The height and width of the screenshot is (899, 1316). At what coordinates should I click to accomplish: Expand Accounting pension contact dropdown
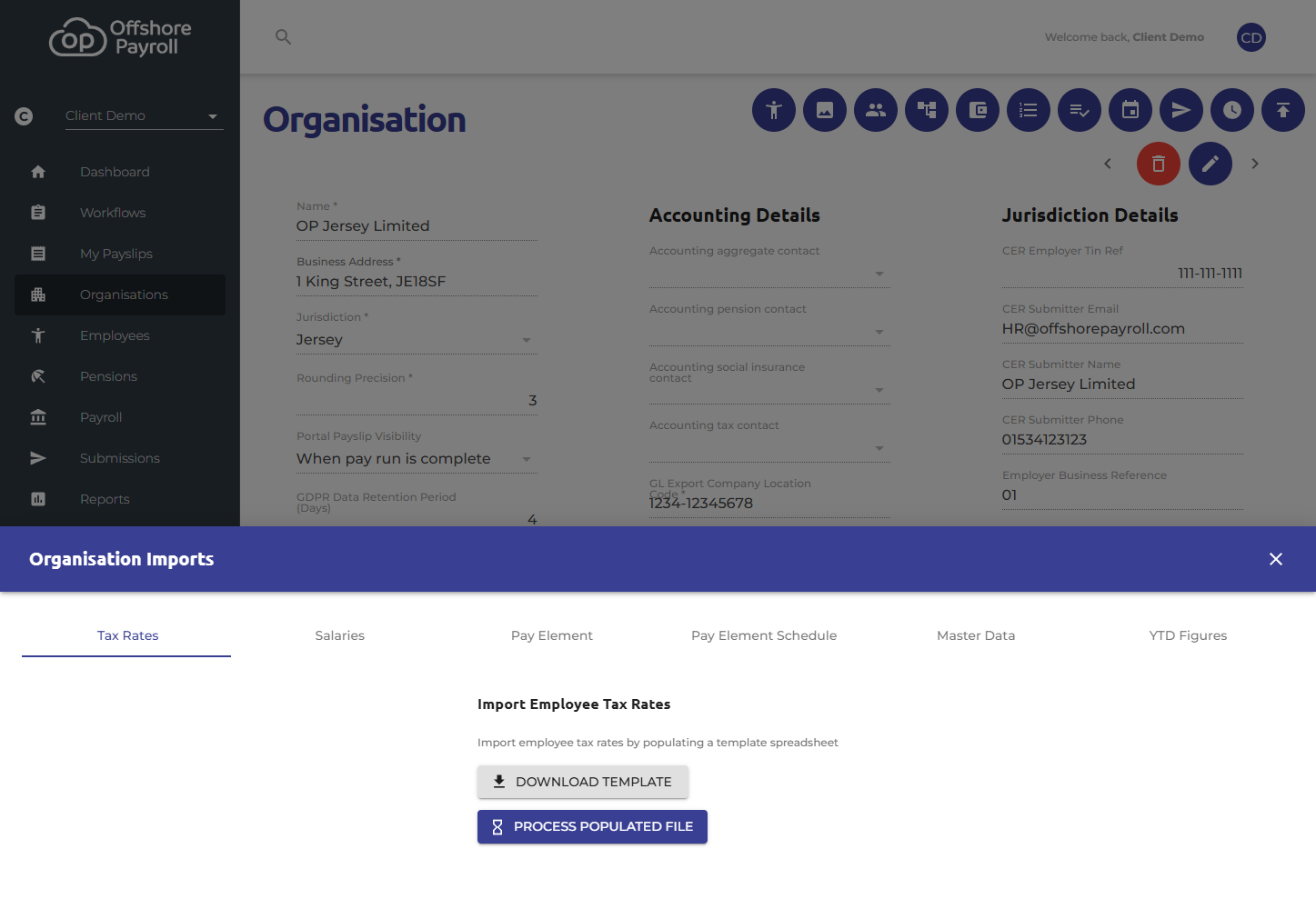769,332
